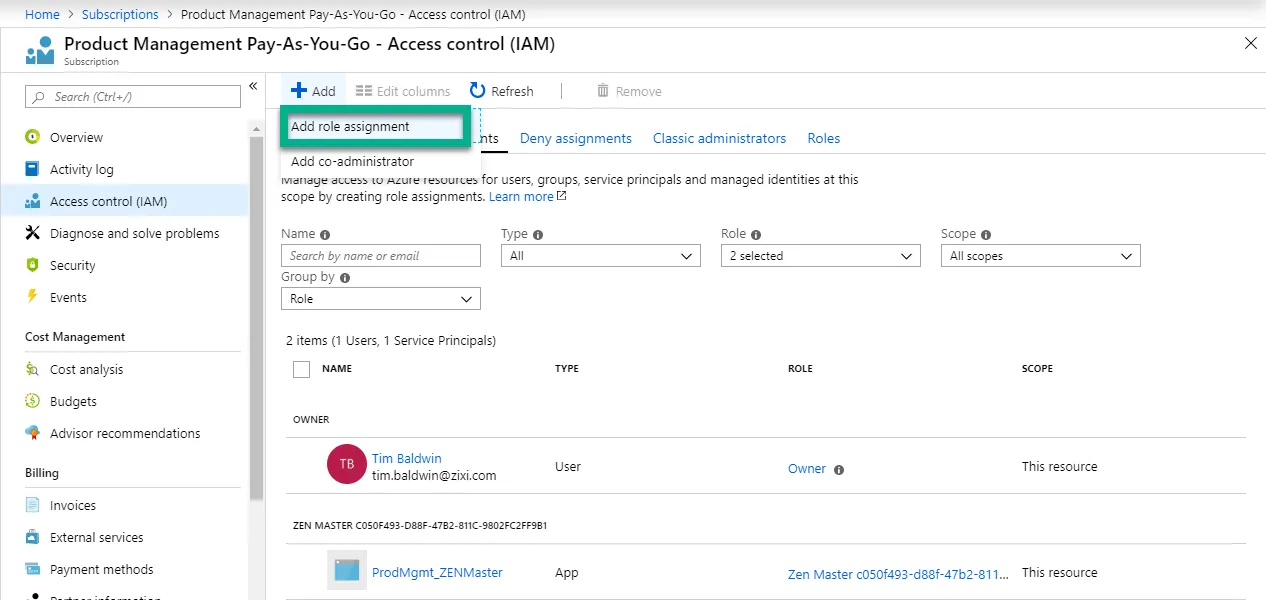Click the Remove trash can icon

603,91
